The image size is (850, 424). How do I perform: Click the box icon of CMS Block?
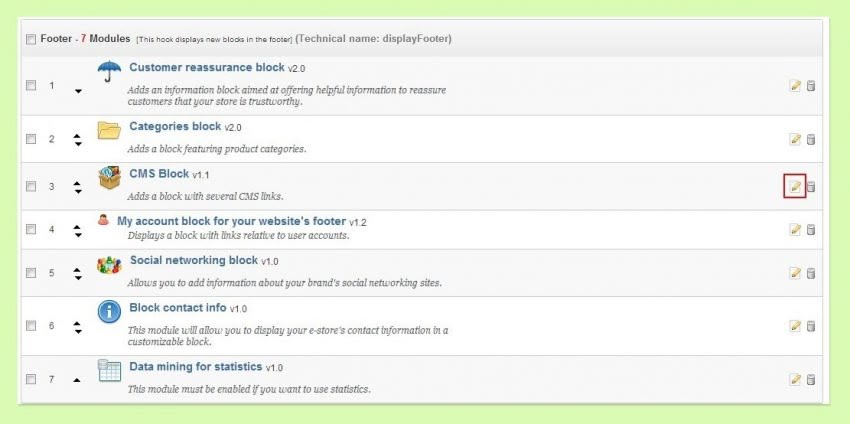tap(110, 178)
